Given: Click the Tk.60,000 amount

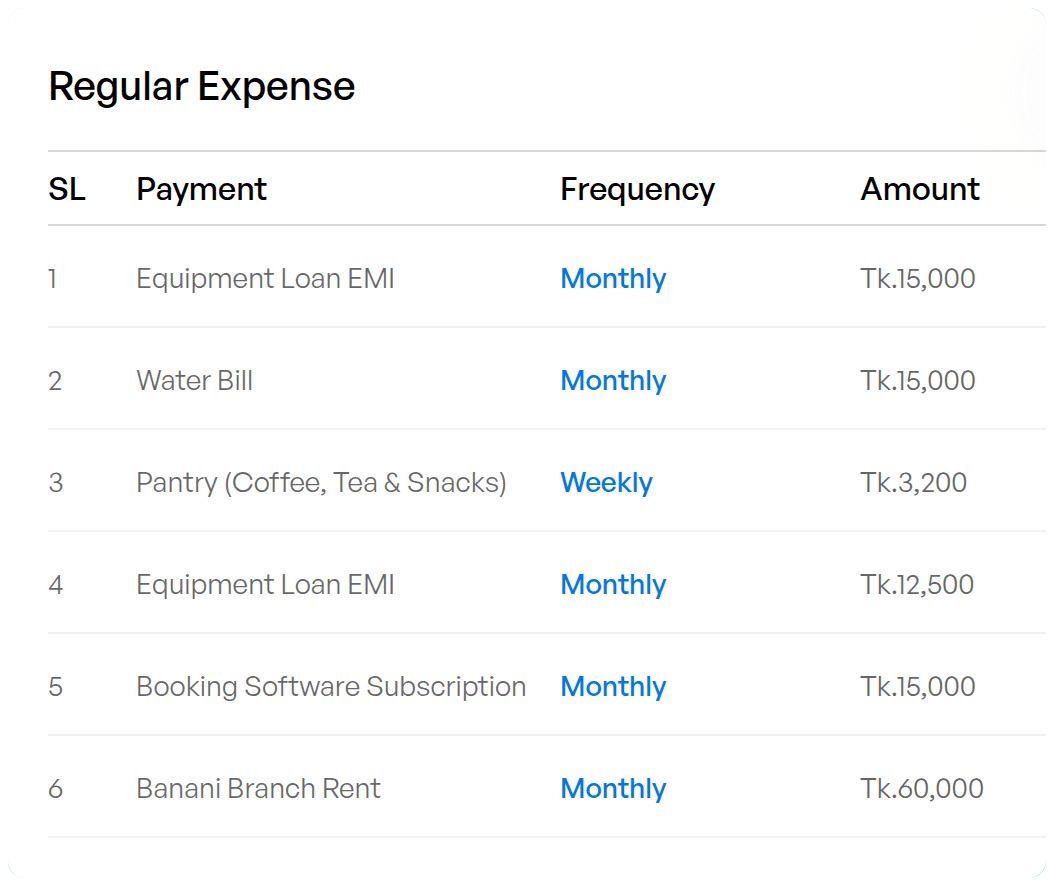Looking at the screenshot, I should coord(922,789).
